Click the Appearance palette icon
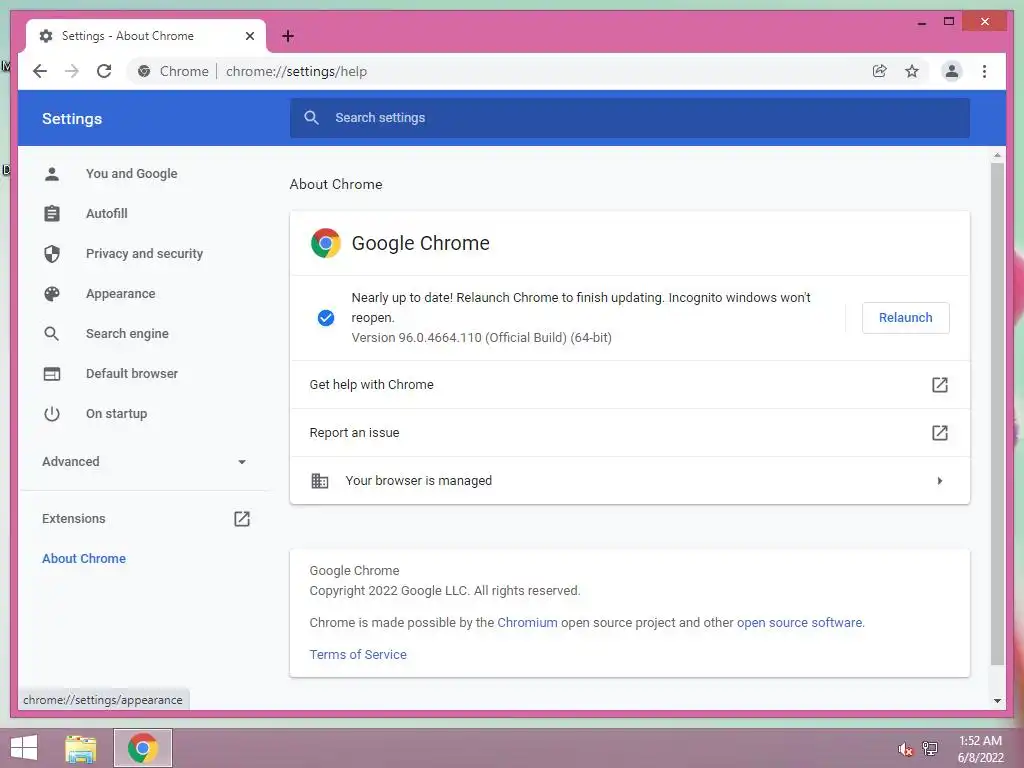1024x768 pixels. pyautogui.click(x=52, y=294)
